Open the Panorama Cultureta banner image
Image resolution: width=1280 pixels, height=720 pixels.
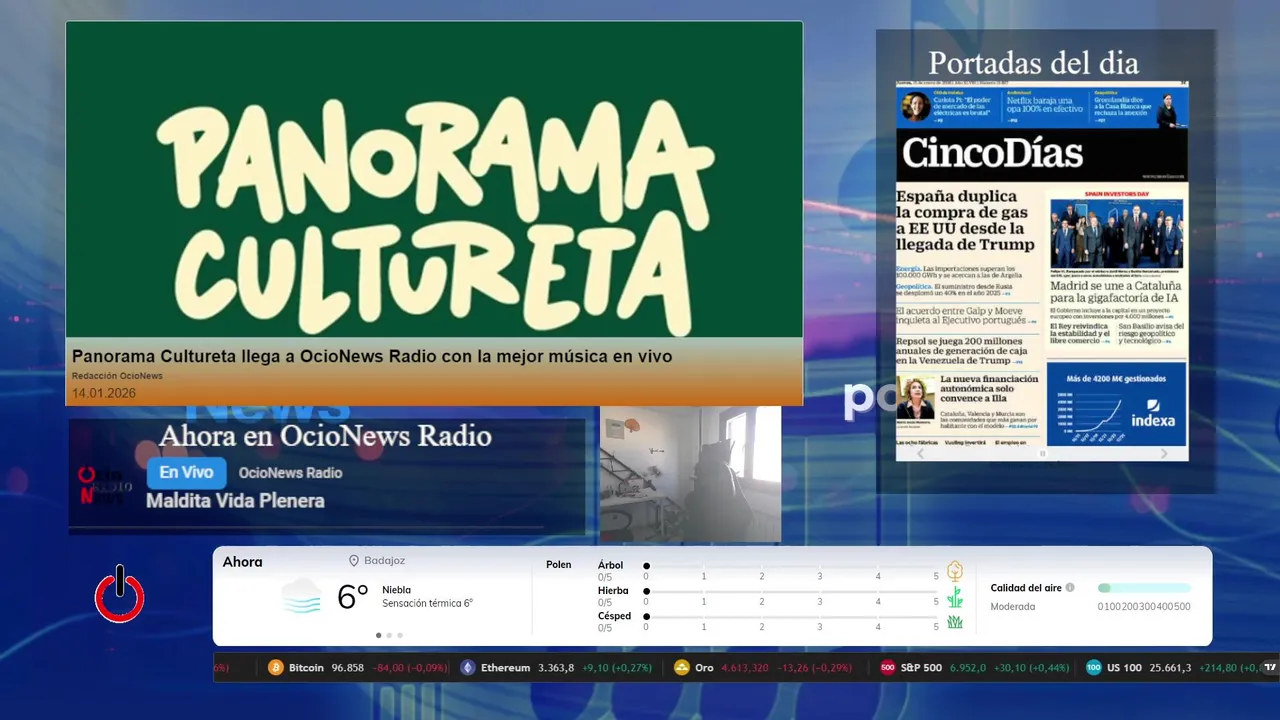coord(434,180)
